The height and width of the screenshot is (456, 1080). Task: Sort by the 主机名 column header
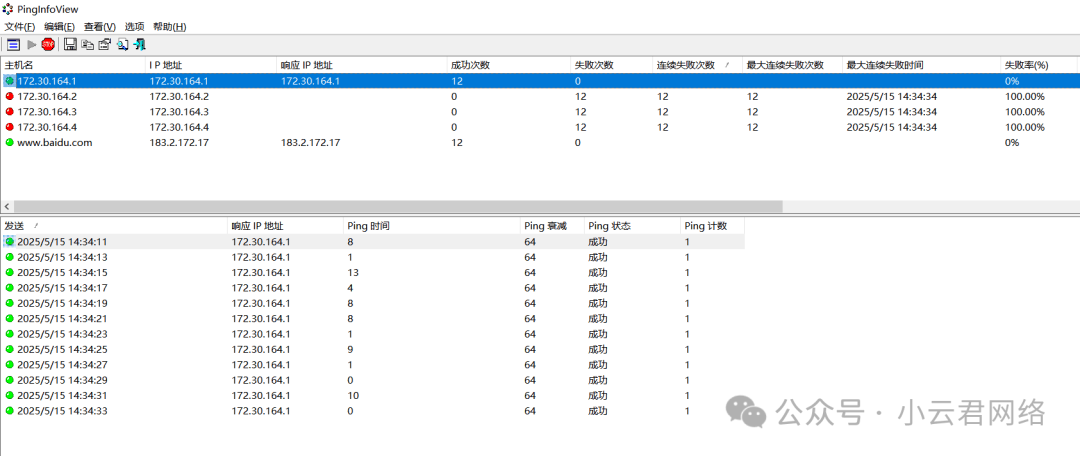[x=73, y=65]
